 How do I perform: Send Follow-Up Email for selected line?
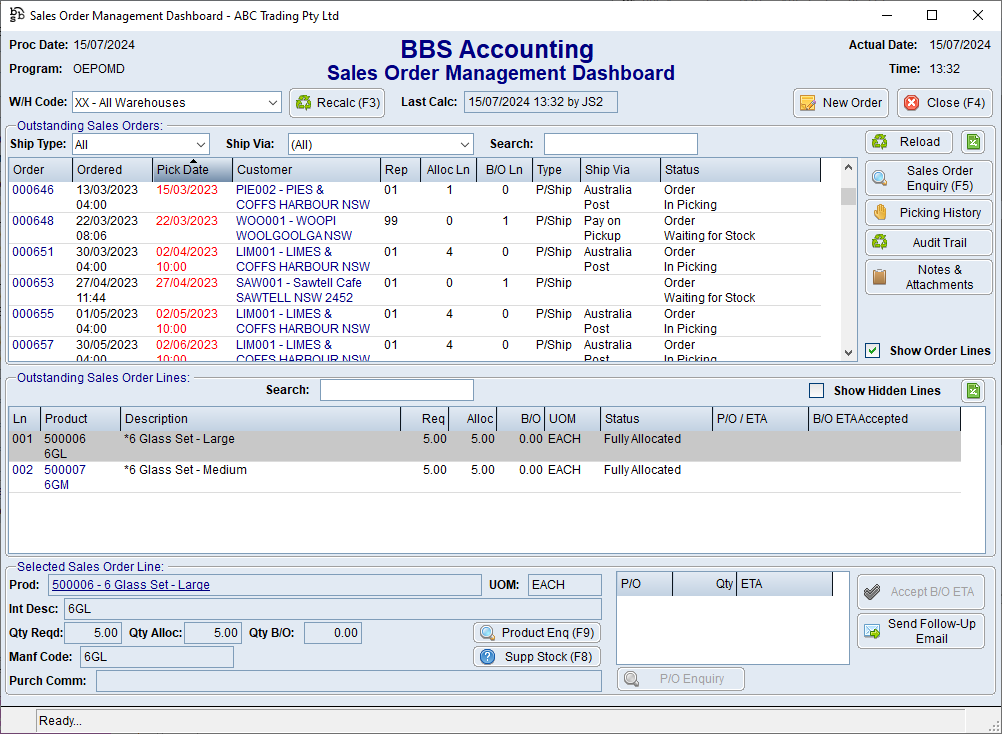coord(920,631)
